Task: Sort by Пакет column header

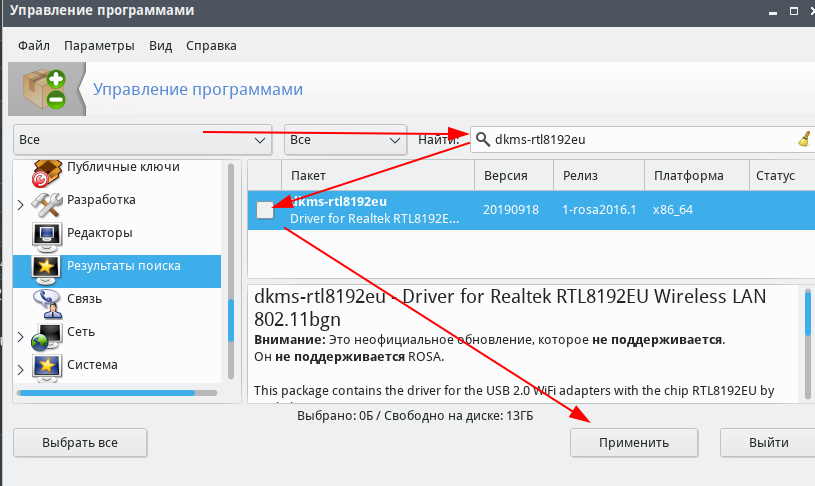Action: point(378,176)
